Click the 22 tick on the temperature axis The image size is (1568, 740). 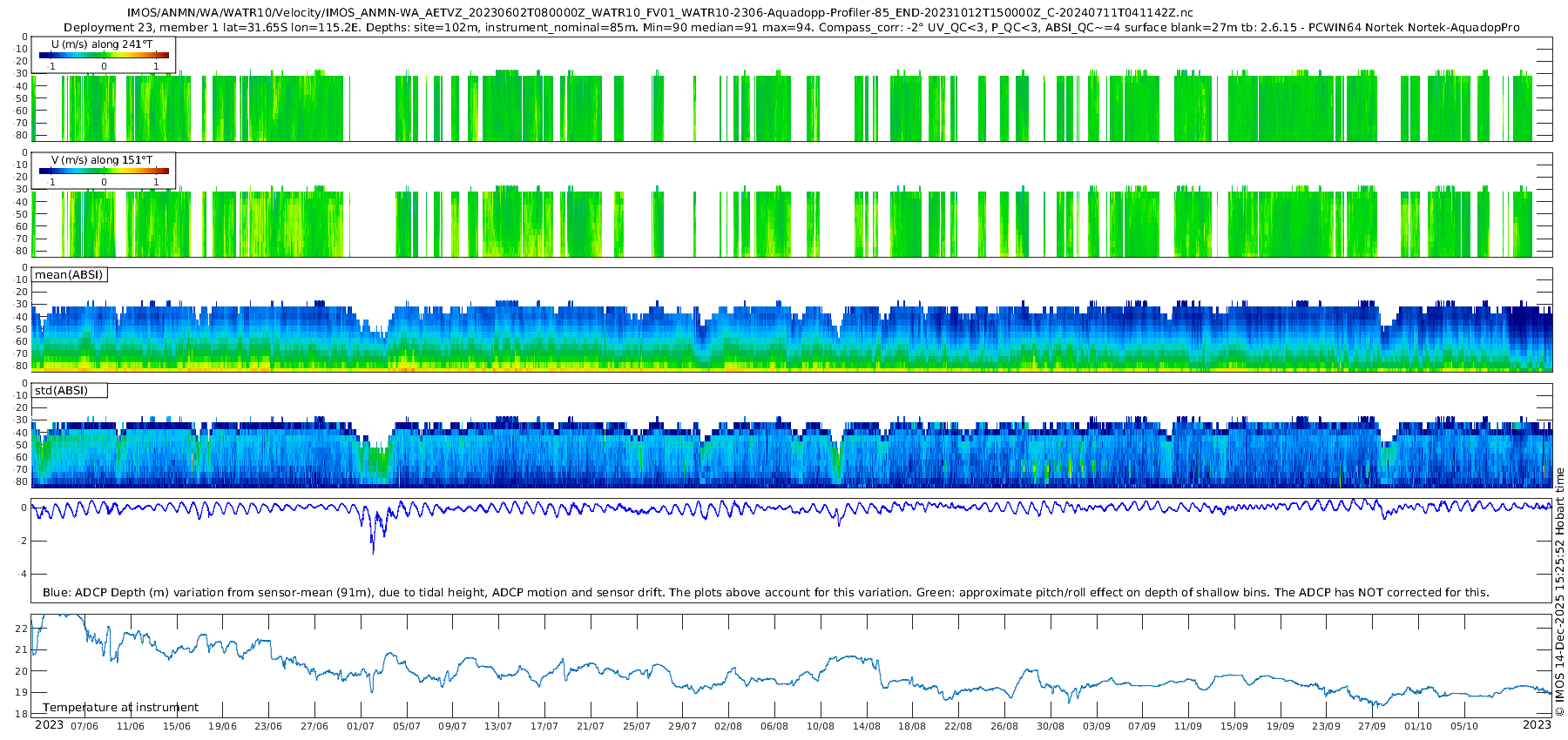point(22,629)
